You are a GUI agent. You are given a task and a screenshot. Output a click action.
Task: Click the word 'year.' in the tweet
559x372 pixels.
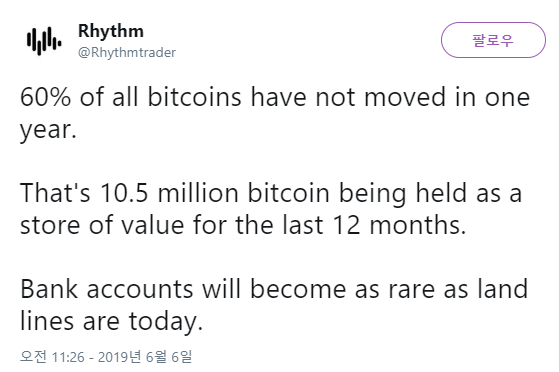[48, 131]
